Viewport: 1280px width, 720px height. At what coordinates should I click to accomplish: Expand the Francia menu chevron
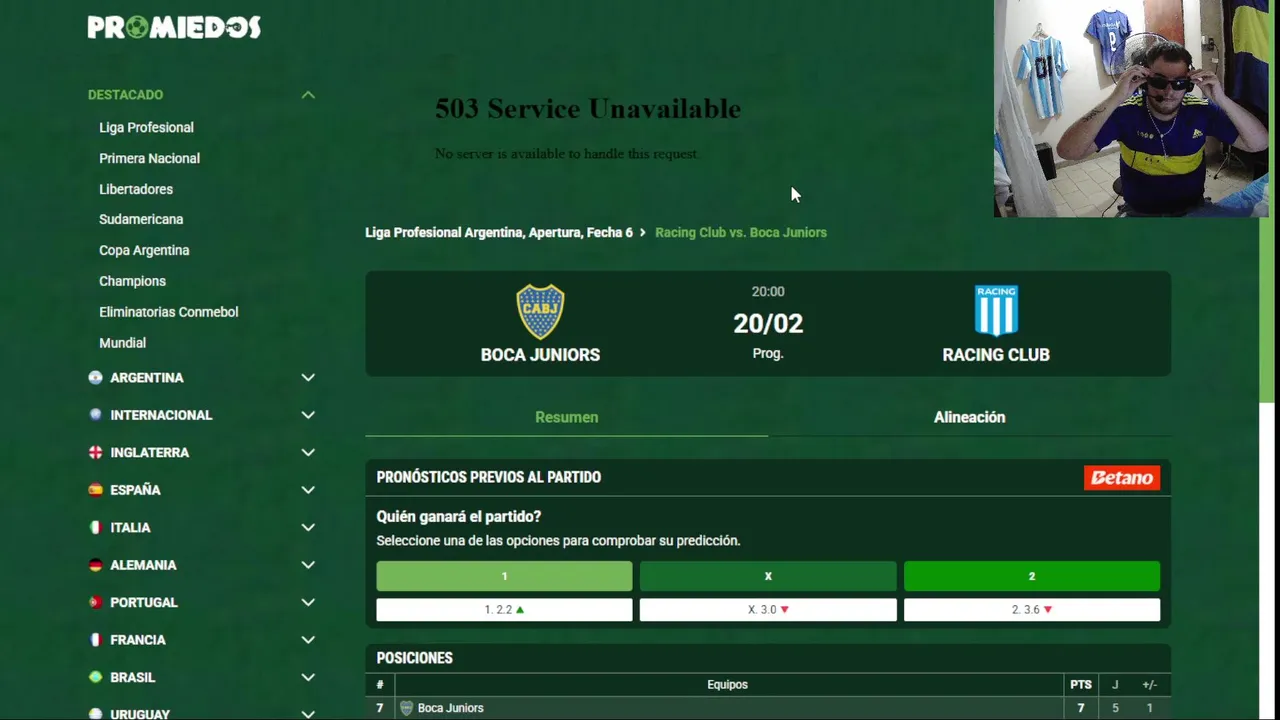point(308,640)
